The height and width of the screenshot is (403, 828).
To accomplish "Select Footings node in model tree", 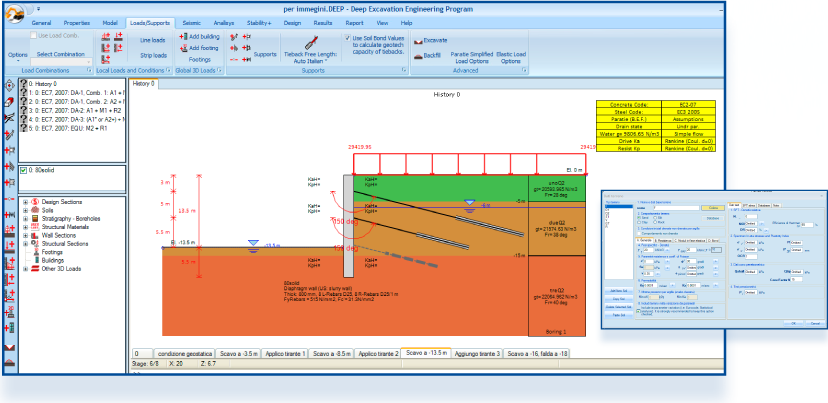I will (x=52, y=252).
